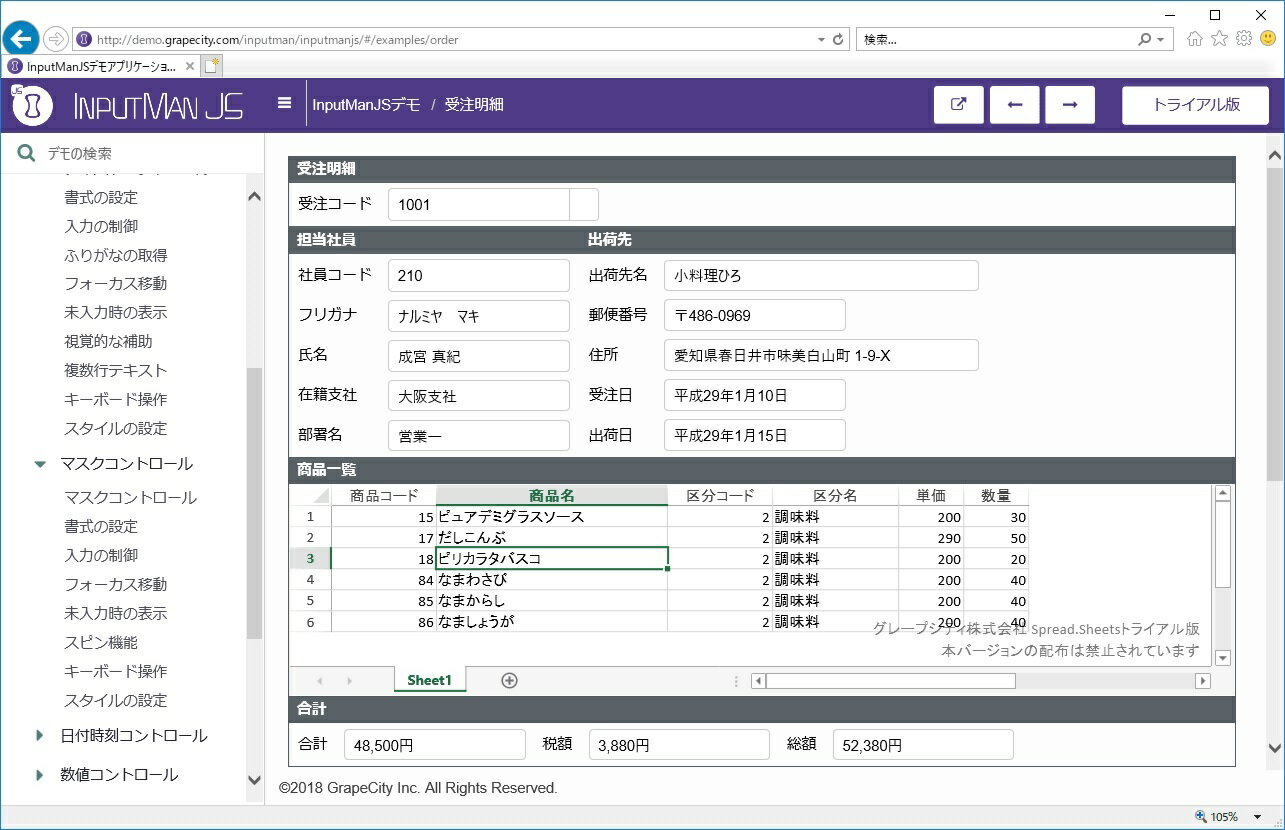Click the 総額 amount field

(923, 745)
